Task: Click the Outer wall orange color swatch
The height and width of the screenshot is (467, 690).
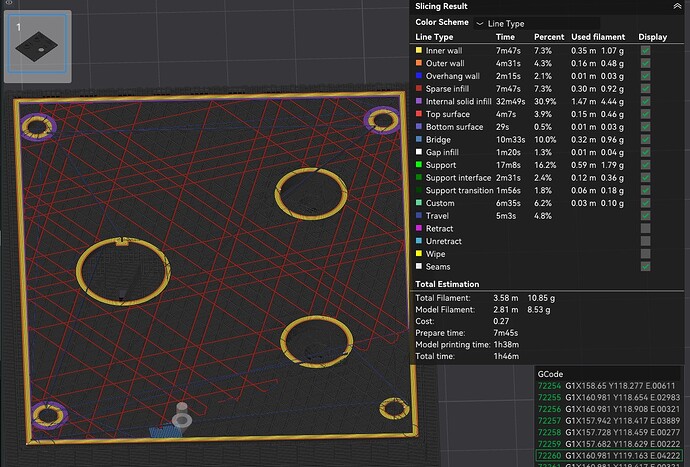Action: 418,63
